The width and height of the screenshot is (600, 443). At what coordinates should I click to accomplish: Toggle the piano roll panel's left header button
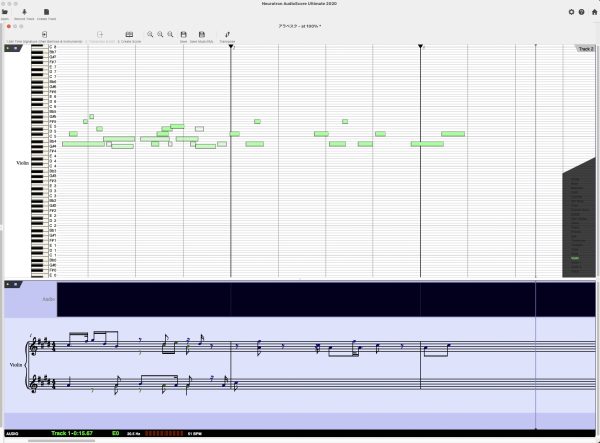[x=9, y=48]
